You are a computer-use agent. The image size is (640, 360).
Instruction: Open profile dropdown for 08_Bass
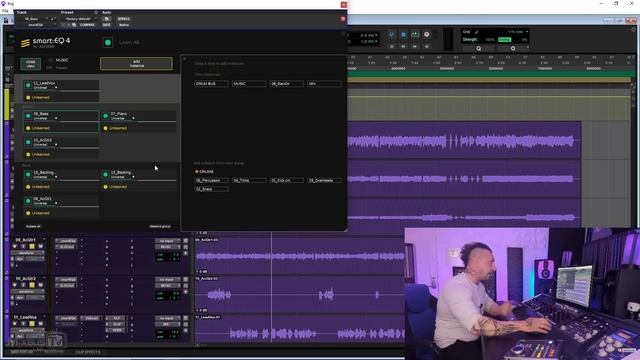click(56, 118)
